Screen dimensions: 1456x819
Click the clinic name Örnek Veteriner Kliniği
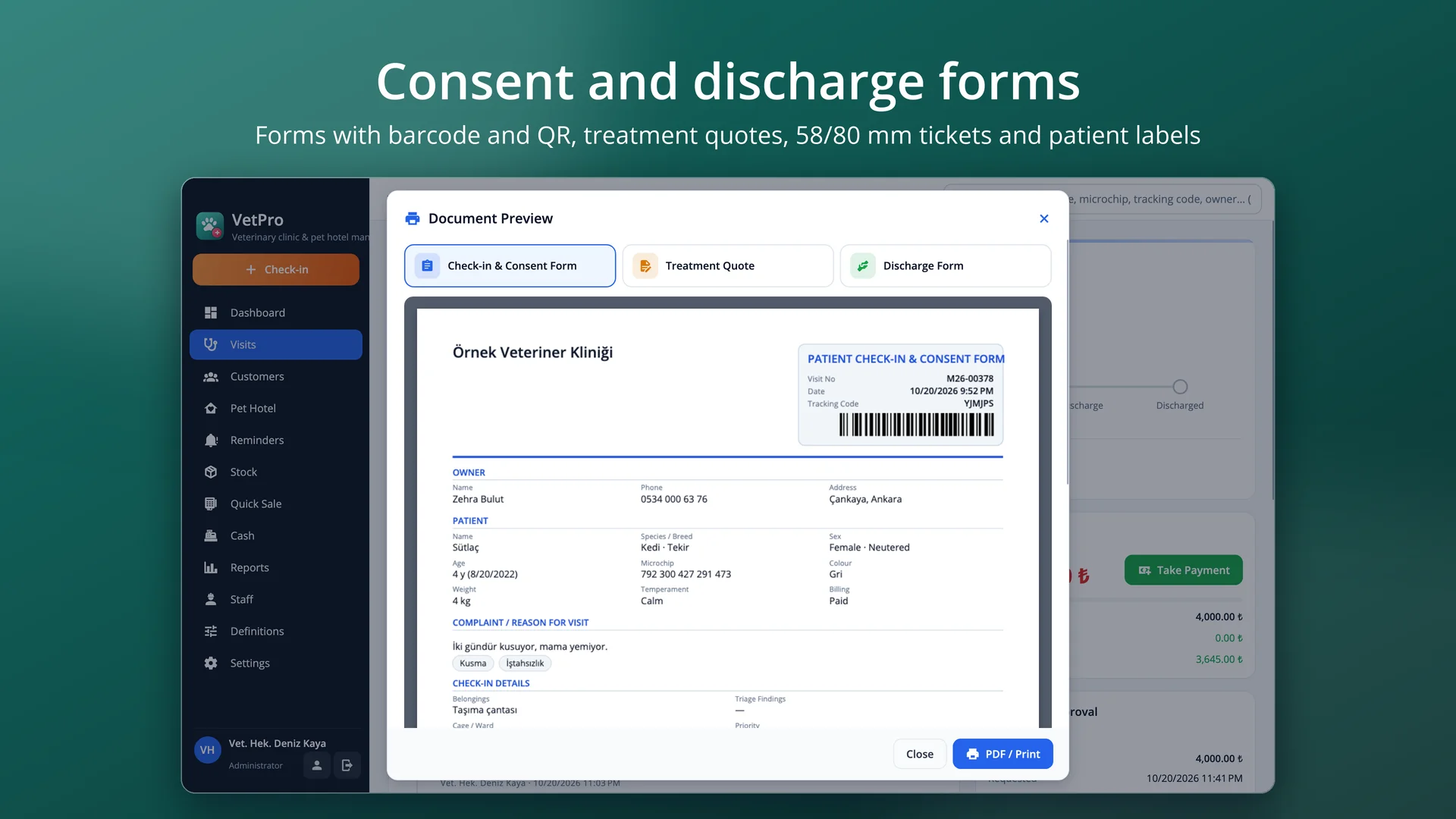coord(532,353)
